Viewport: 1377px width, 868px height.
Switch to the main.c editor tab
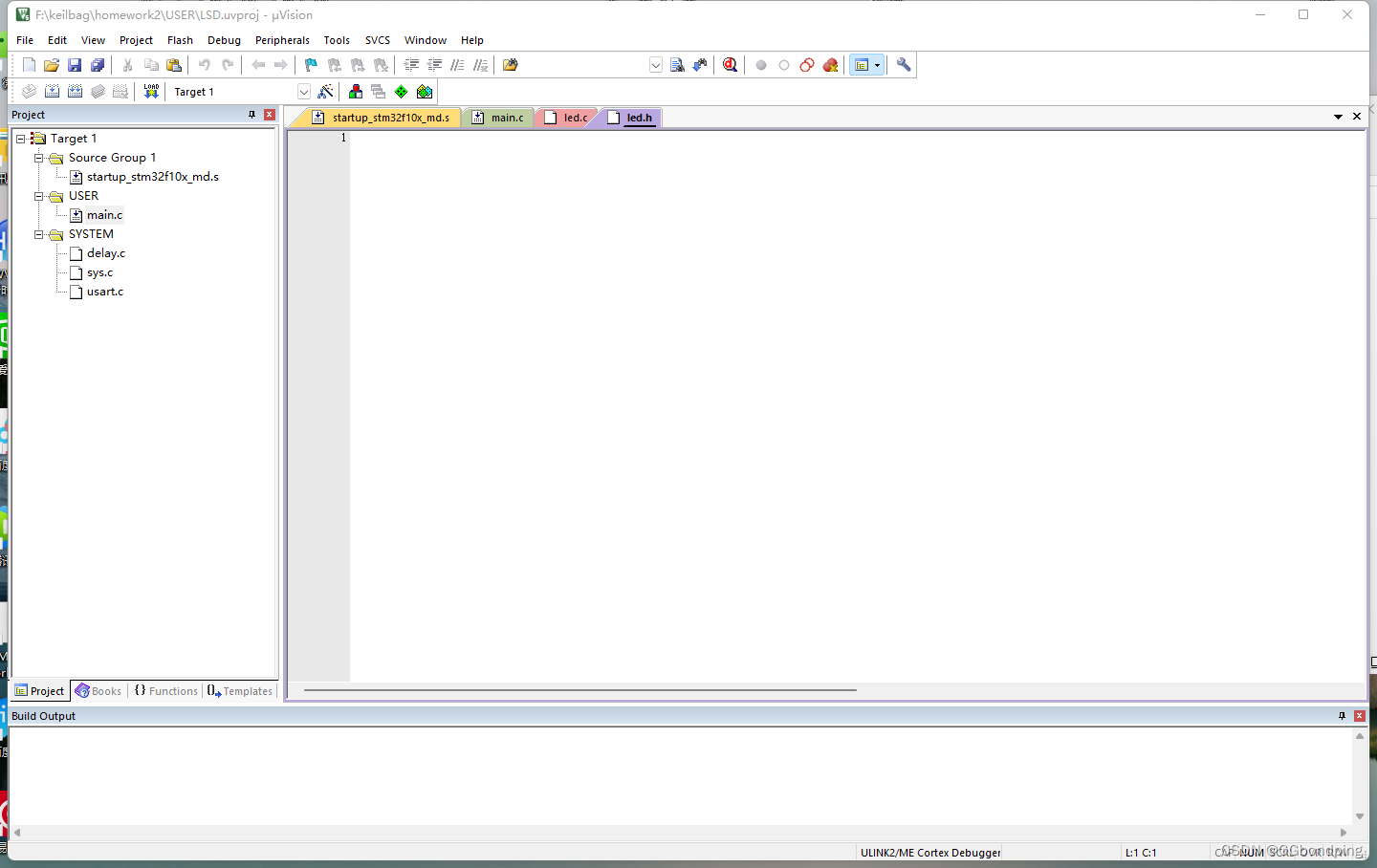point(499,118)
